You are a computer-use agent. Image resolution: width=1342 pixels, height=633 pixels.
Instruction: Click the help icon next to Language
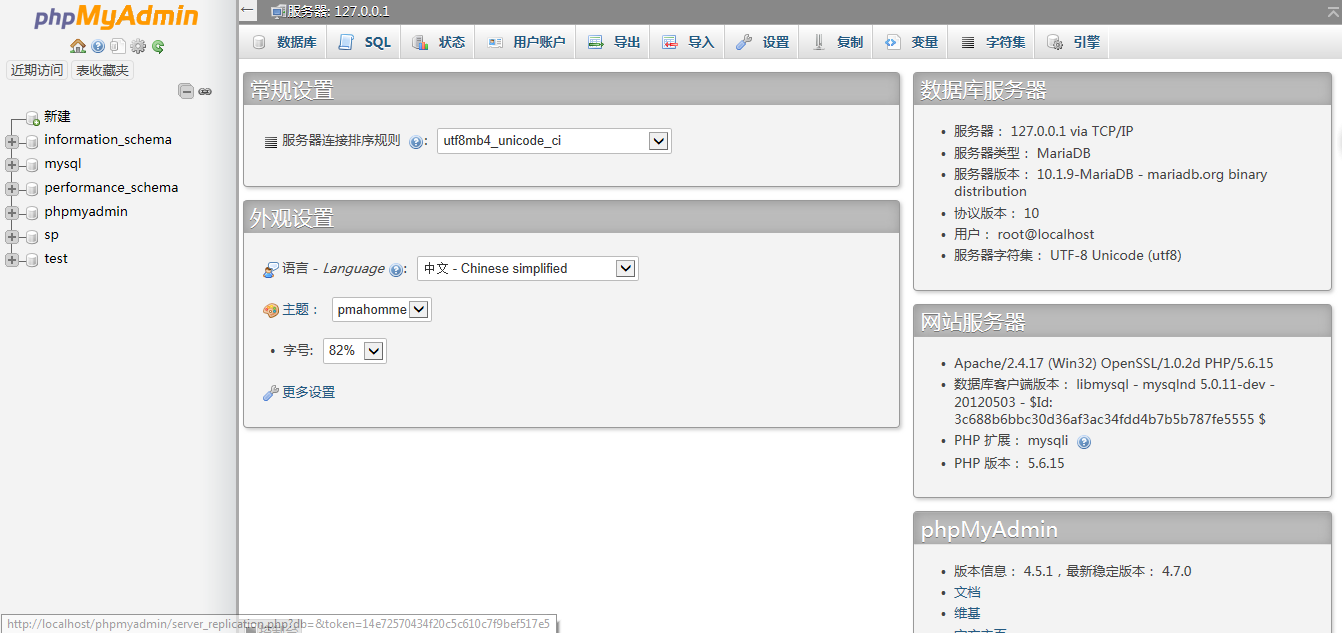coord(396,270)
